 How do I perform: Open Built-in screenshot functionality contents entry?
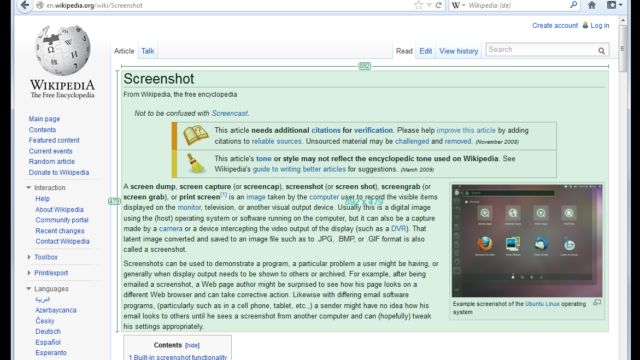pyautogui.click(x=178, y=357)
